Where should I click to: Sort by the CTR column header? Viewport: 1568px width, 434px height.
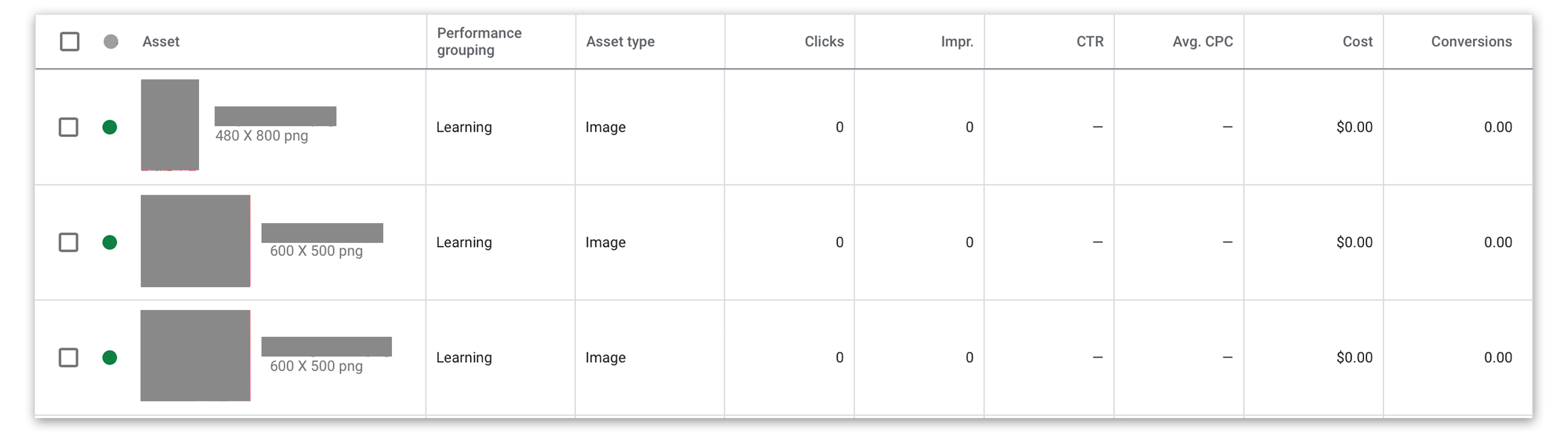1090,42
